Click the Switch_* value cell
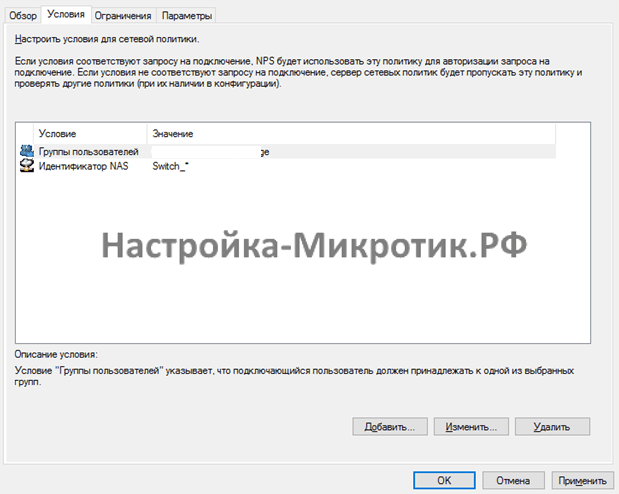Screen dimensions: 619x494 (171, 166)
